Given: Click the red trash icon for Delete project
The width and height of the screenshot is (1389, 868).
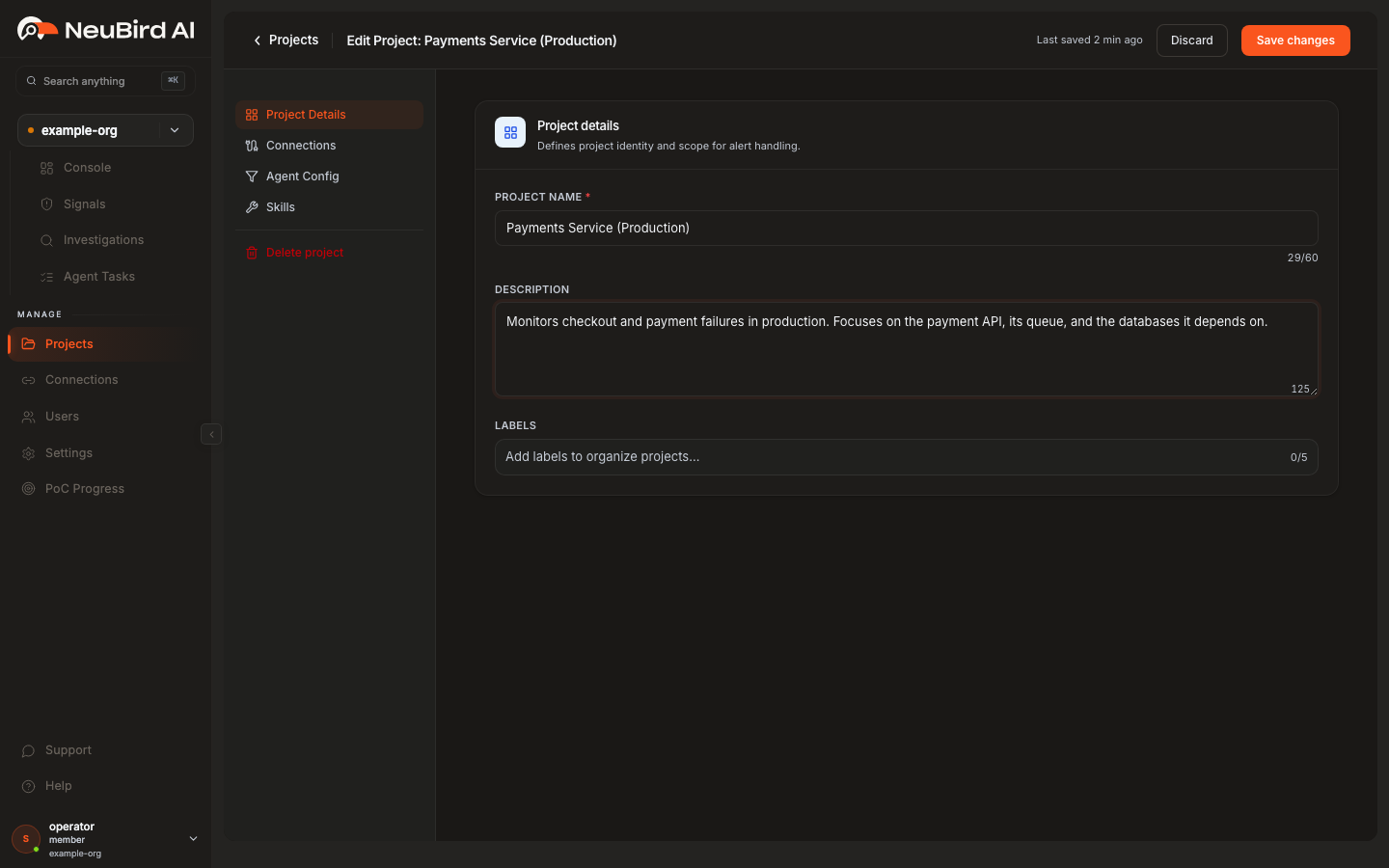Looking at the screenshot, I should [x=252, y=253].
